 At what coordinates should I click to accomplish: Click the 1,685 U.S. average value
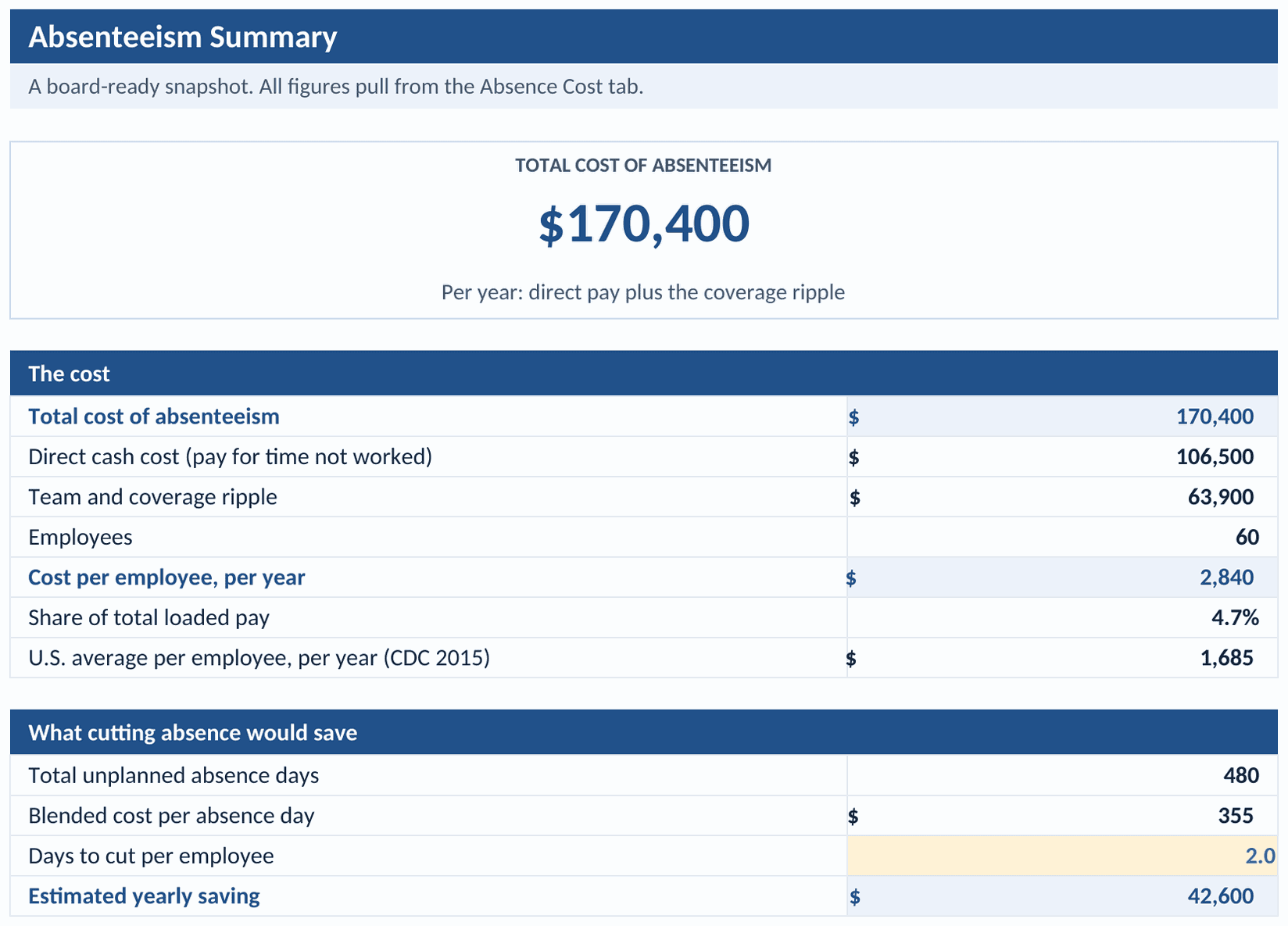1226,658
